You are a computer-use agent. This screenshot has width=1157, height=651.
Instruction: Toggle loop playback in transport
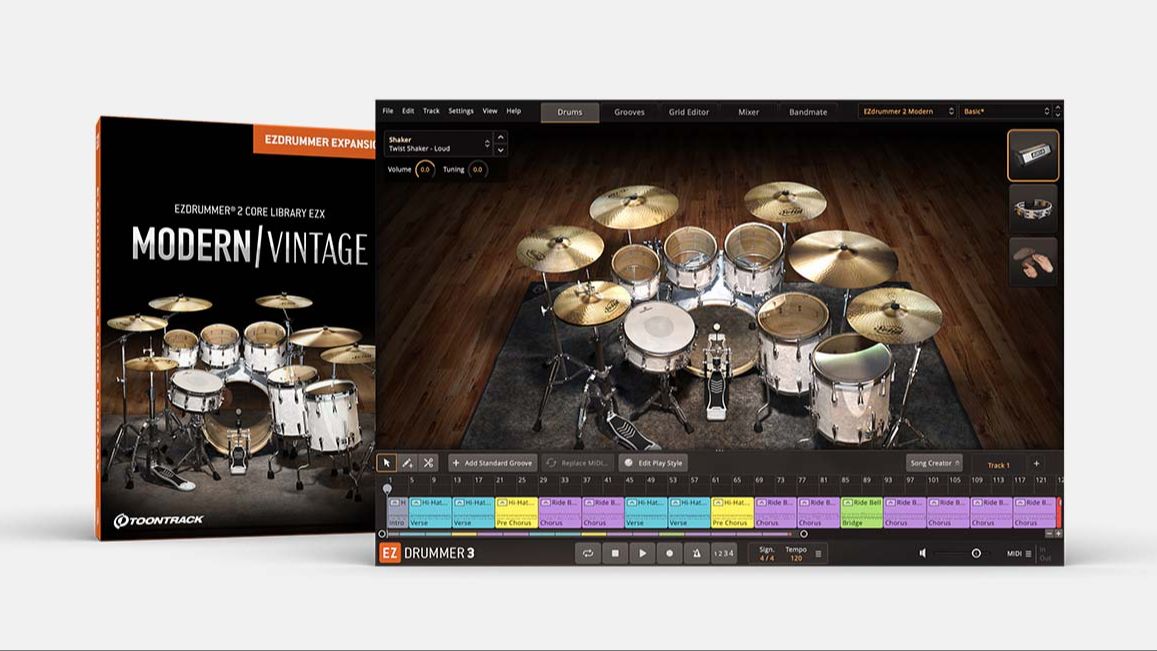pos(588,553)
